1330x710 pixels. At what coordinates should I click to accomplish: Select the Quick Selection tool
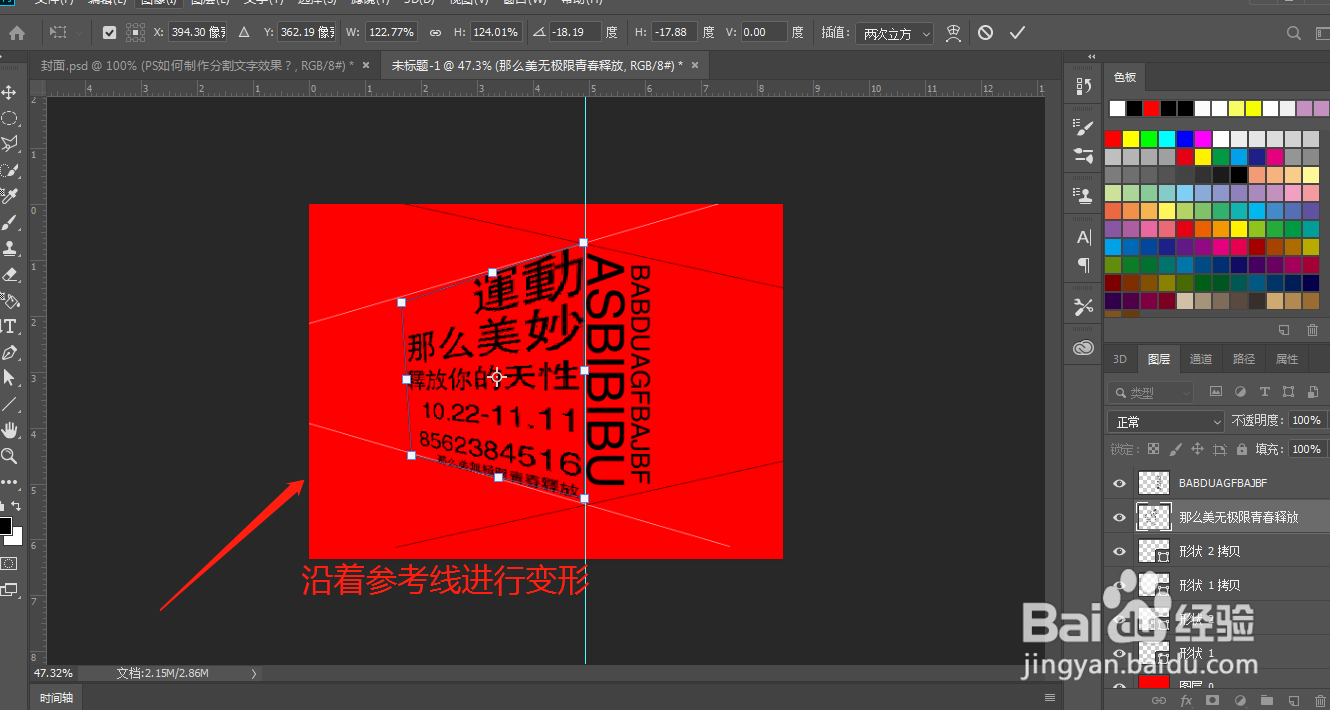[x=9, y=170]
